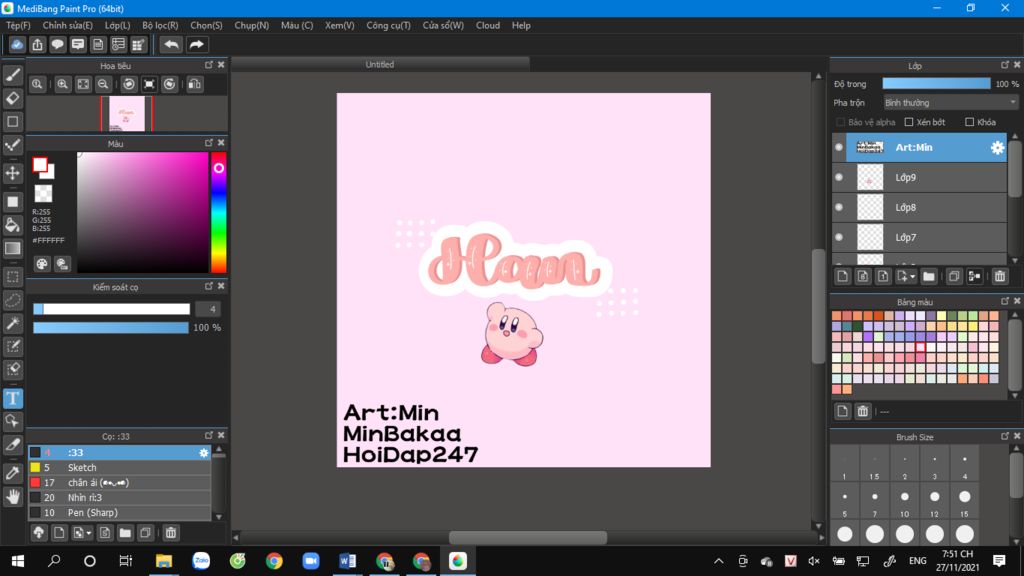The image size is (1024, 576).
Task: Toggle visibility of Art:Min layer
Action: click(839, 148)
